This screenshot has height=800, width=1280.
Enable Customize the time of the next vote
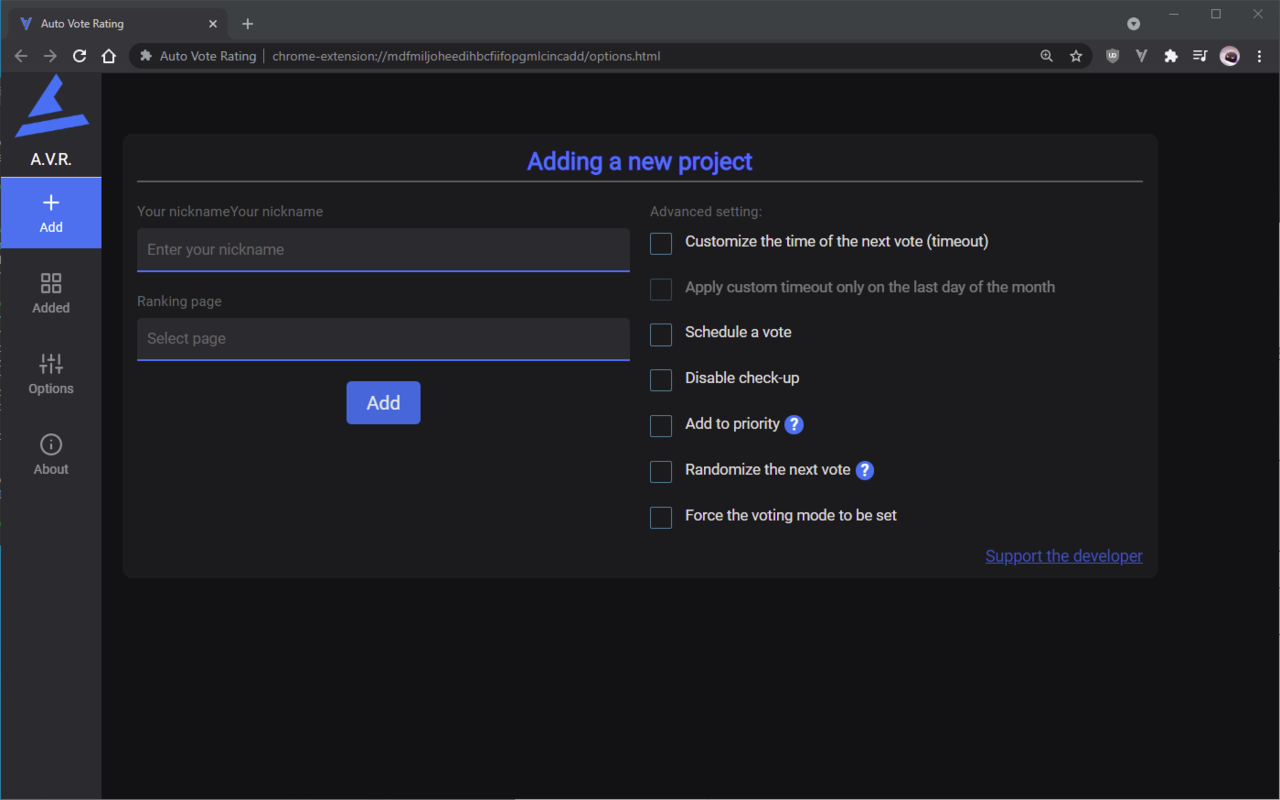661,243
